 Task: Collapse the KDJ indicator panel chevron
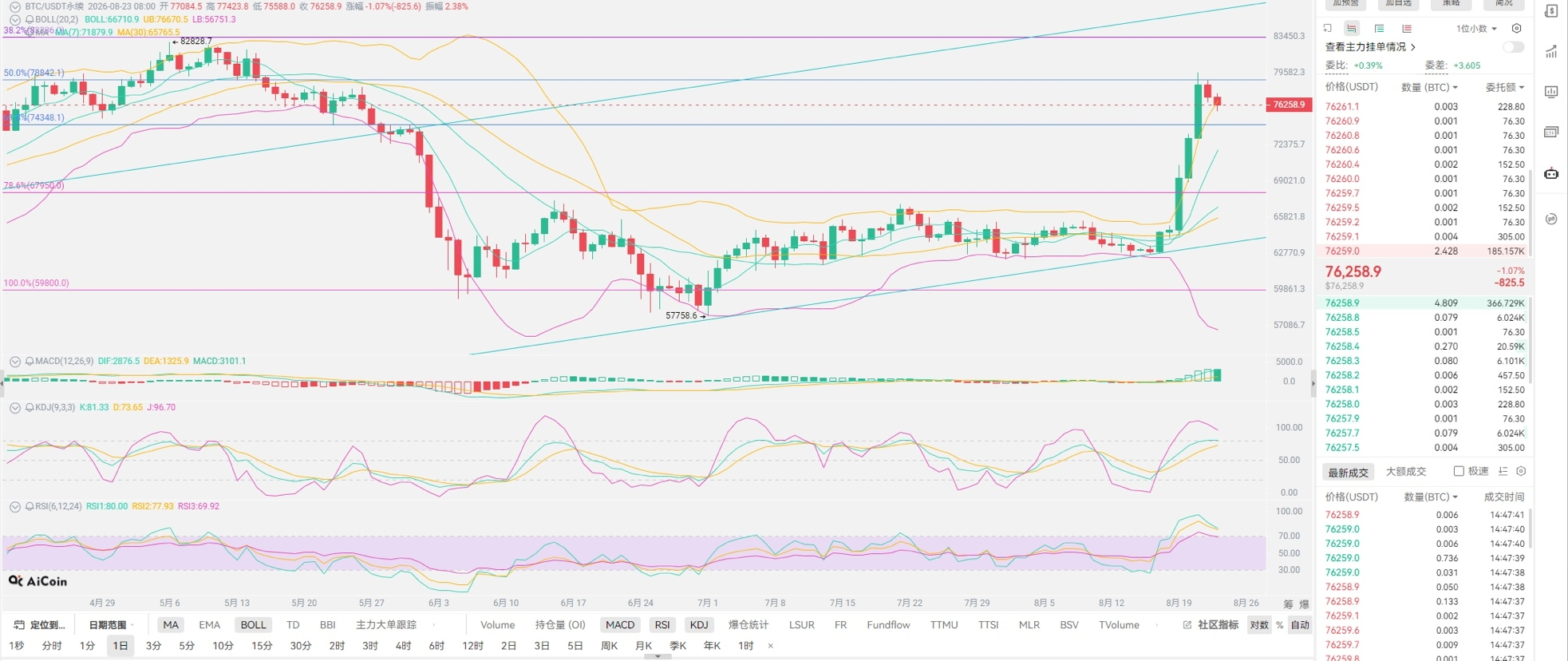15,408
